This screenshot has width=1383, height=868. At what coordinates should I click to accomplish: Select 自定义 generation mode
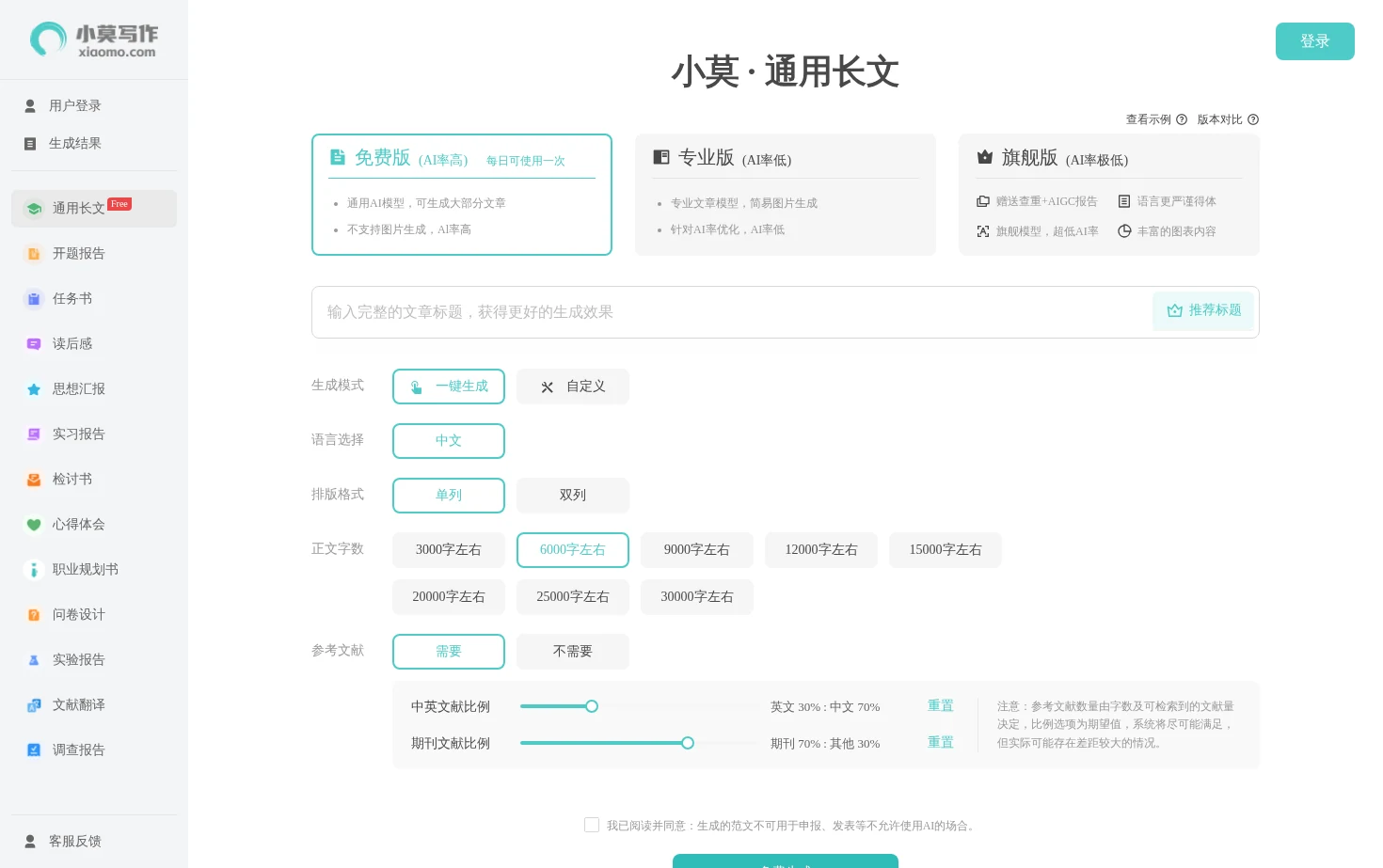[x=573, y=387]
